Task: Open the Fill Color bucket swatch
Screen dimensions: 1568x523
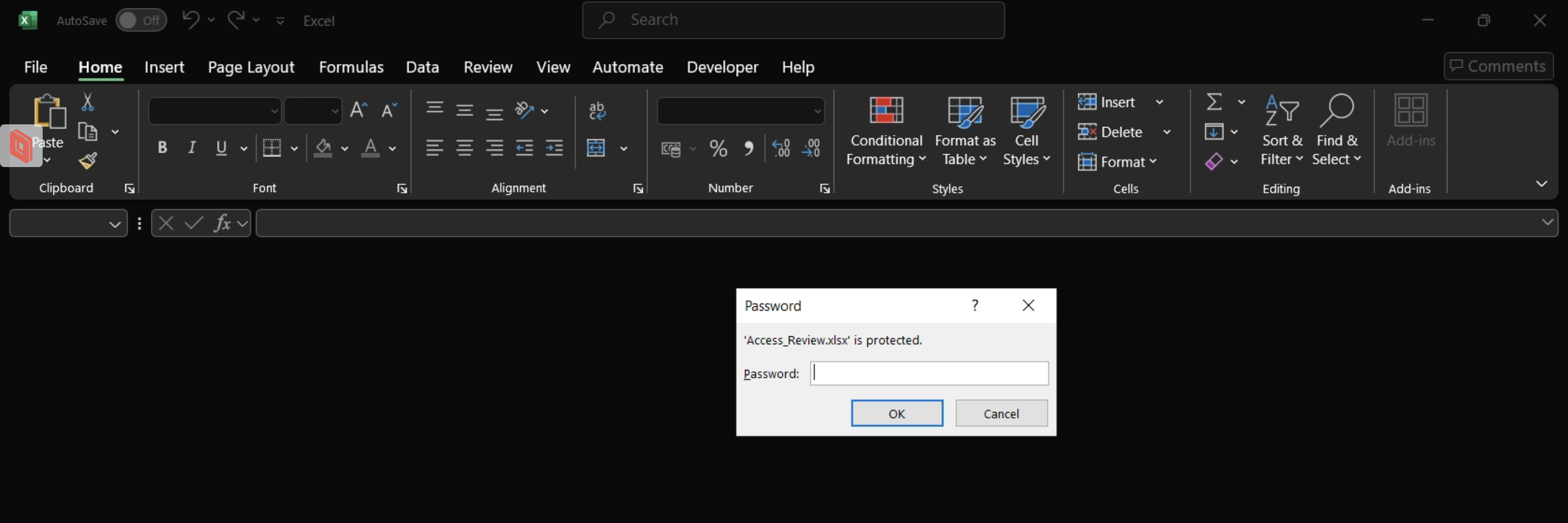Action: click(323, 148)
